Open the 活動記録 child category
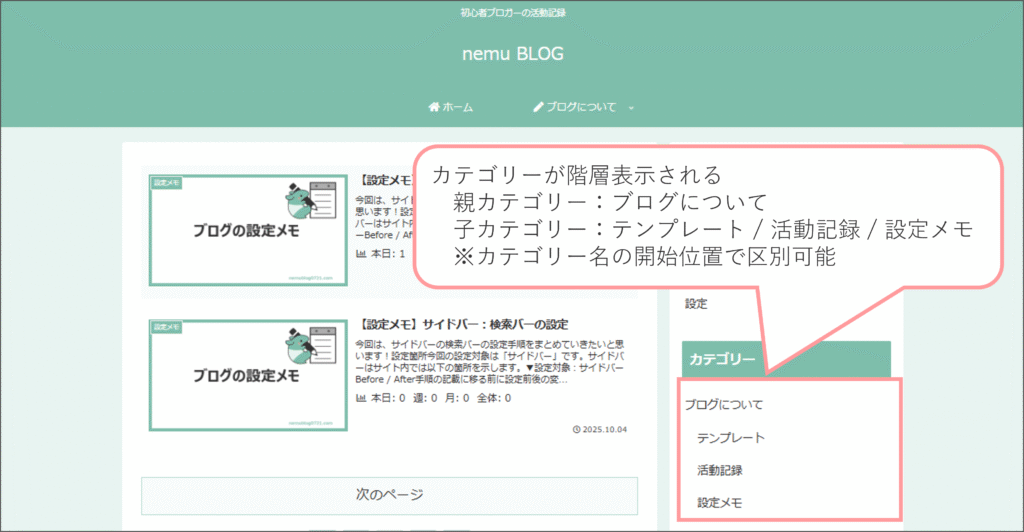The image size is (1024, 532). [x=719, y=469]
